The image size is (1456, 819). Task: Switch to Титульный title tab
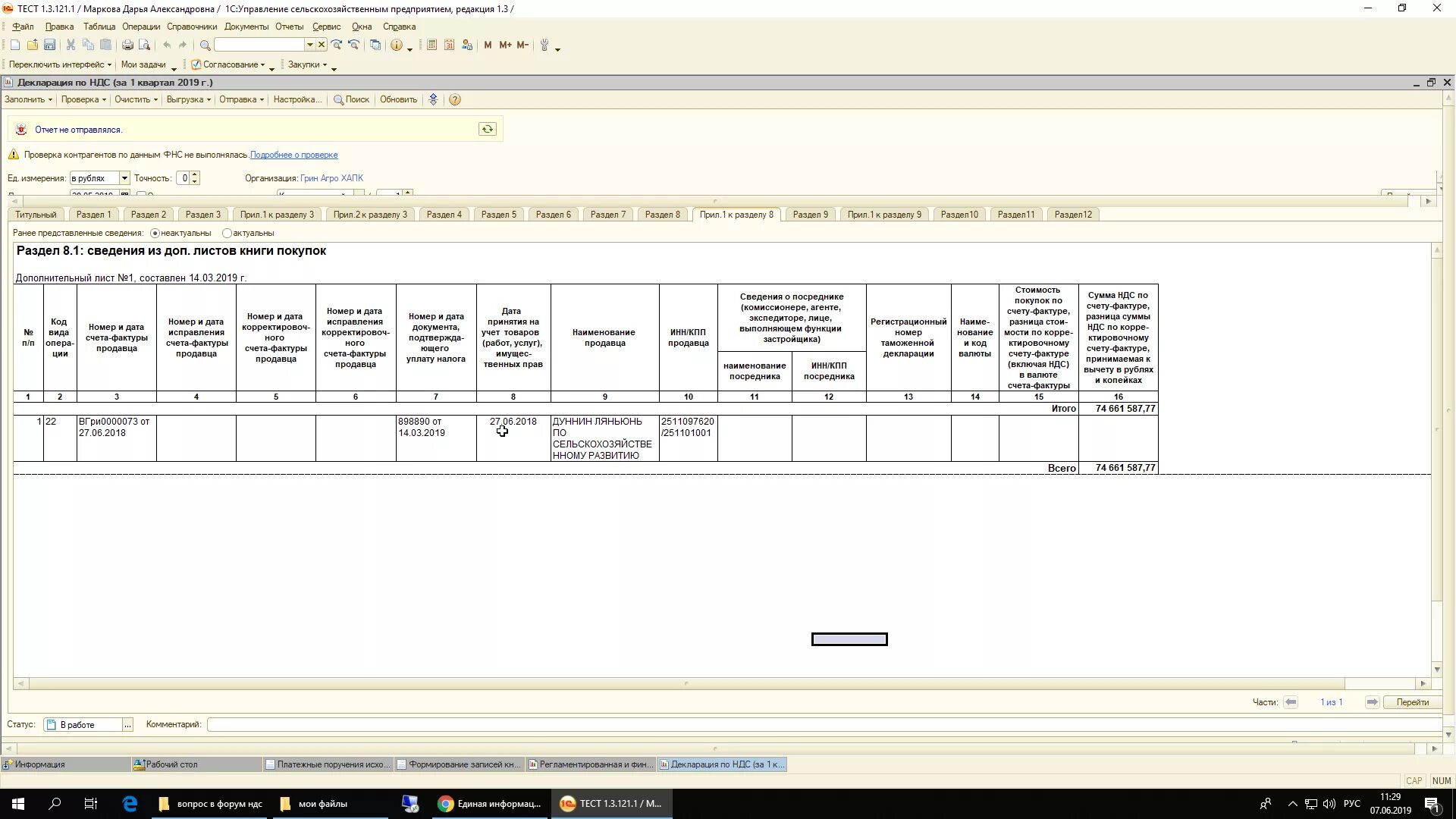pos(36,214)
